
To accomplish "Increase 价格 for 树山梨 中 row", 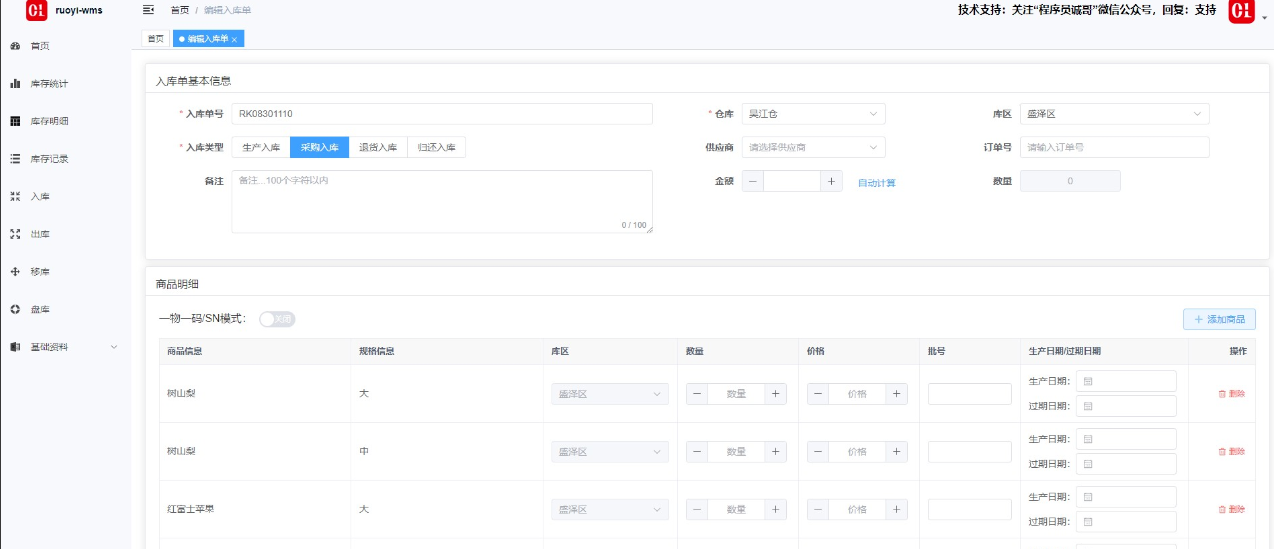I will [x=897, y=452].
